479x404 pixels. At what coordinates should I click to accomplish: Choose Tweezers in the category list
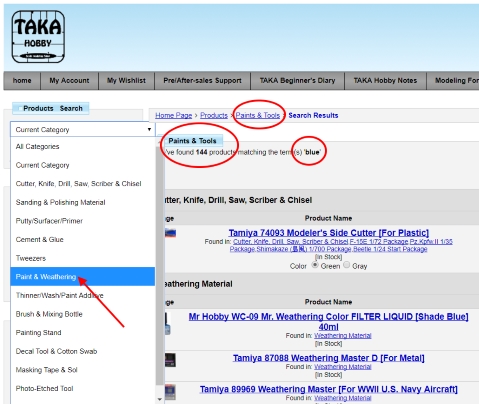(x=83, y=258)
